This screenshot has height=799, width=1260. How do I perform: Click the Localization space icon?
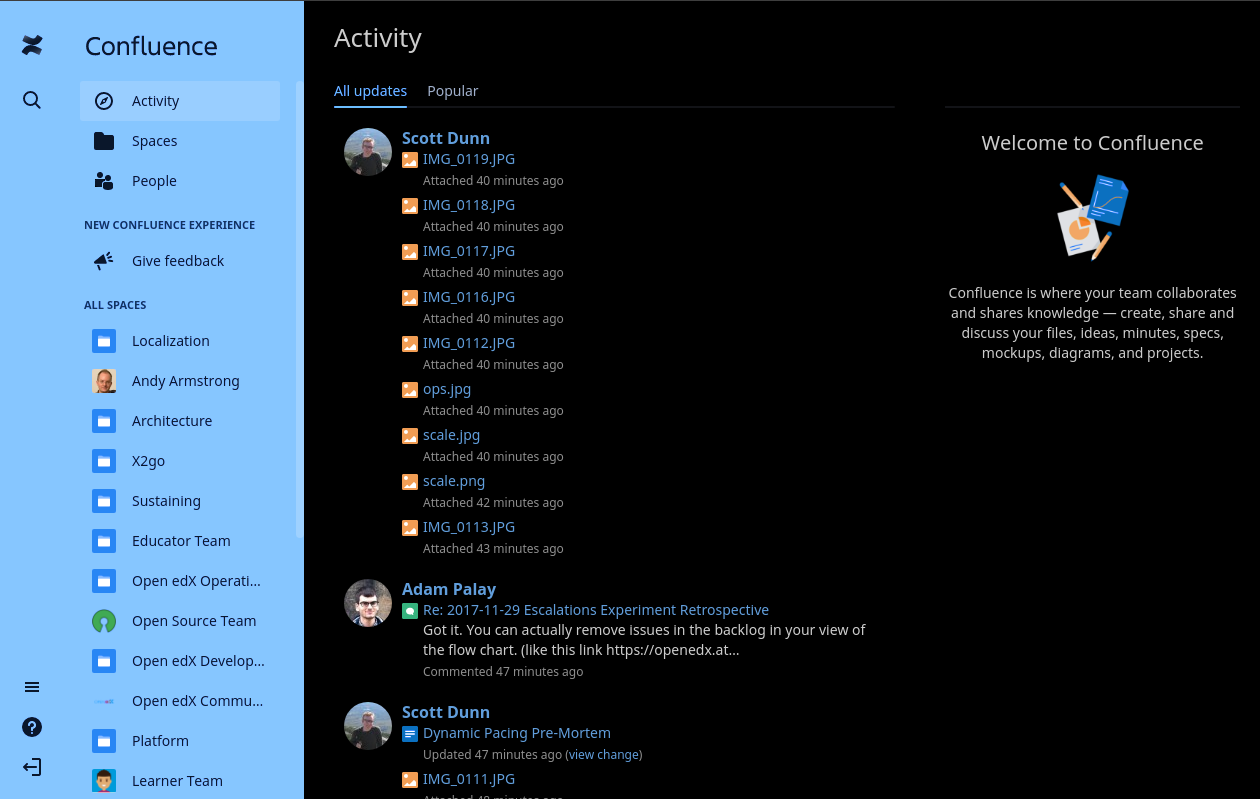pyautogui.click(x=104, y=341)
